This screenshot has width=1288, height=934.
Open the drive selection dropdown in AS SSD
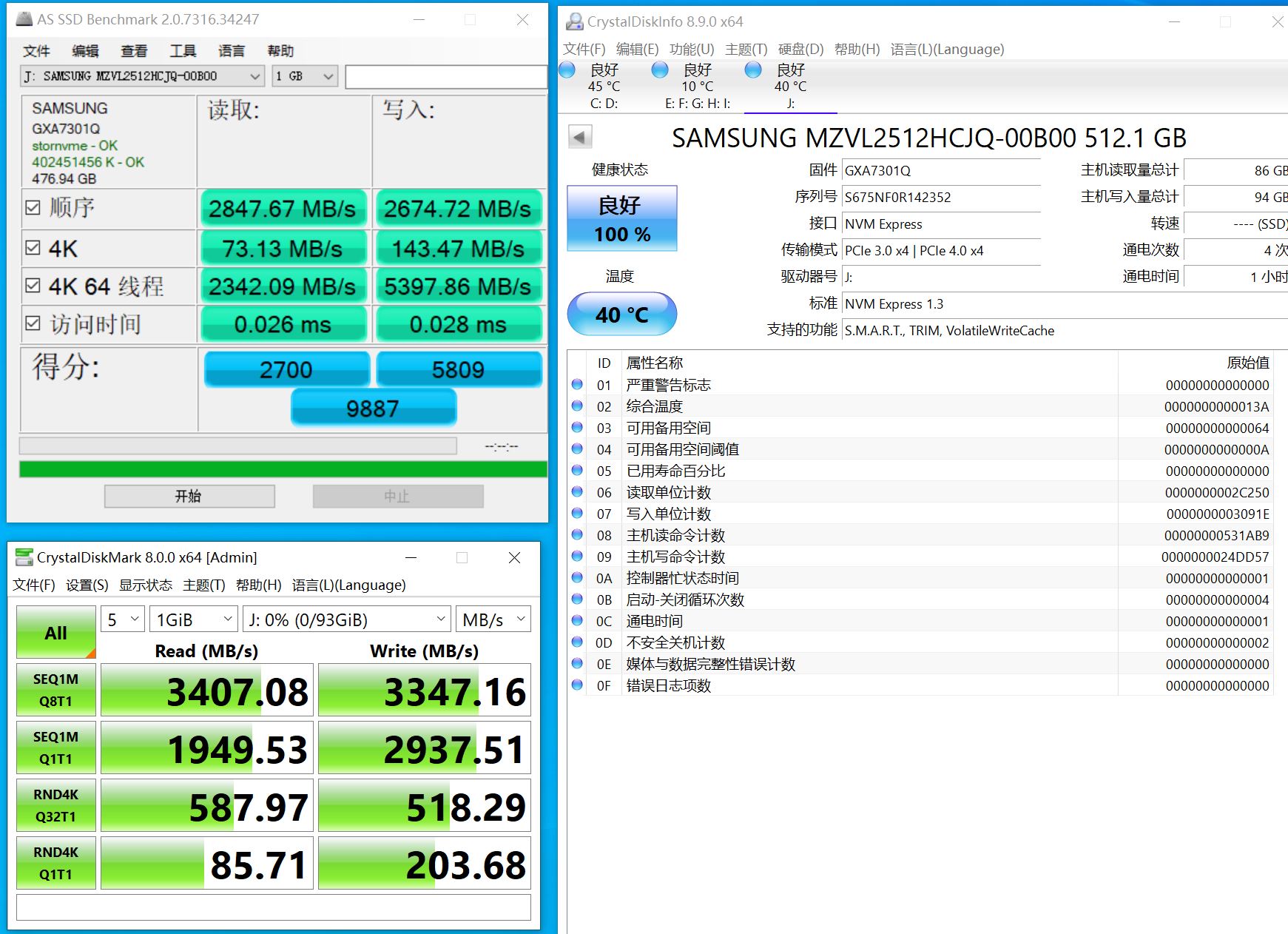click(142, 76)
